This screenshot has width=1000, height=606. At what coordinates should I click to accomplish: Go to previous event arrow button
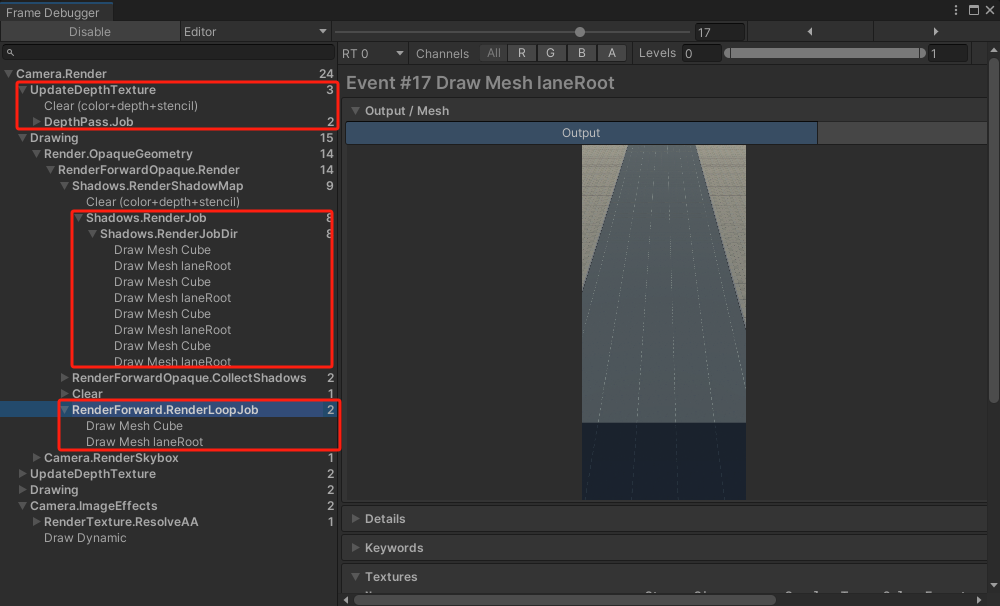click(x=810, y=32)
